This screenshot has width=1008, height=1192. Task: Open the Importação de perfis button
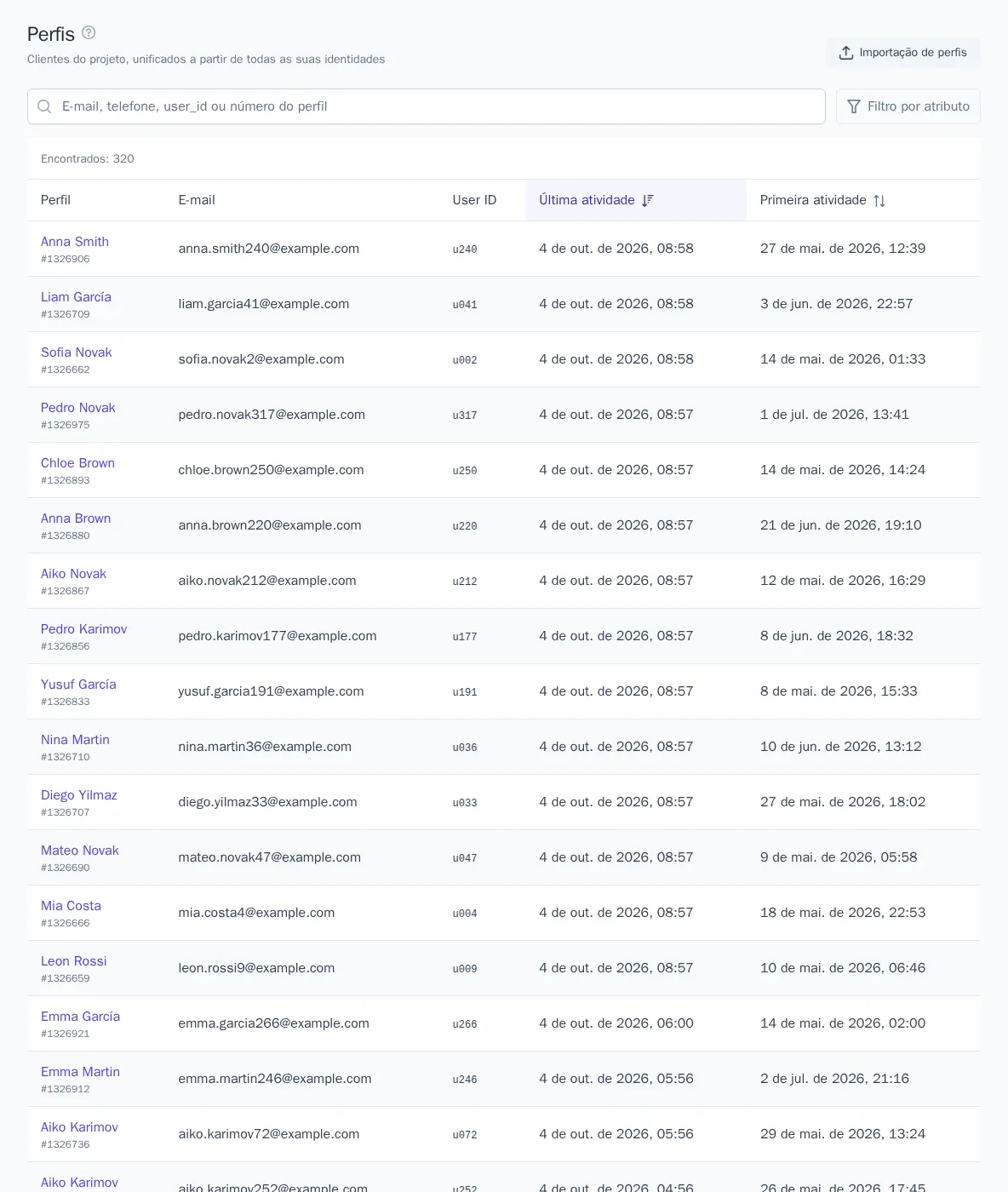tap(903, 53)
